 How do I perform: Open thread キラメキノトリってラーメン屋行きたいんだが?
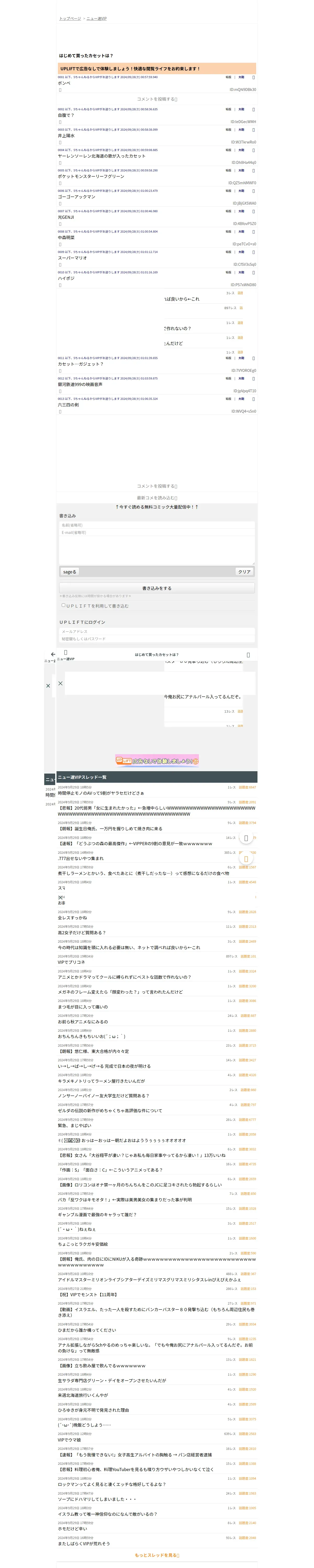[x=101, y=1081]
